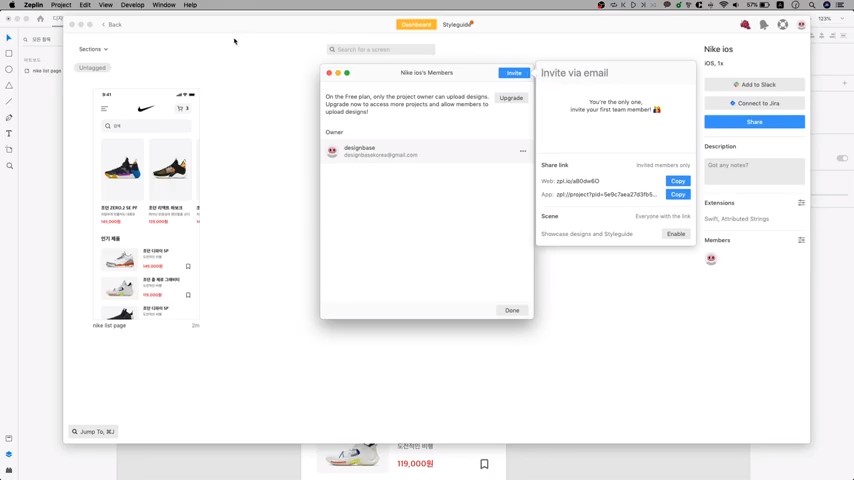Copy the Web share link
The height and width of the screenshot is (480, 854).
tap(677, 181)
